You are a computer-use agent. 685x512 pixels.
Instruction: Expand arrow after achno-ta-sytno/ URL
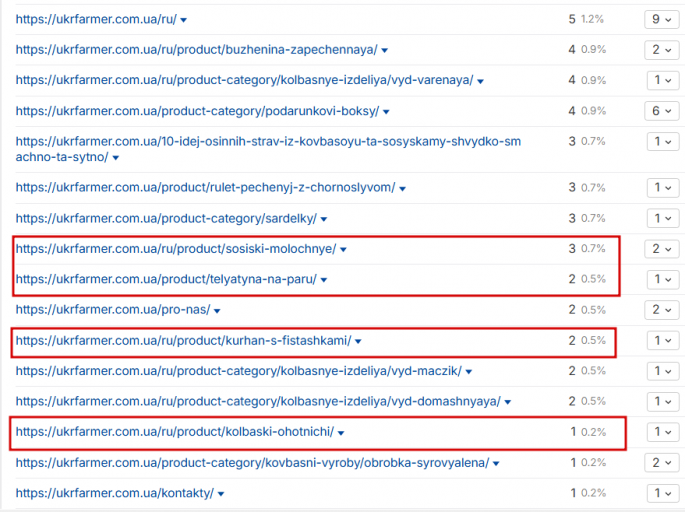coord(116,158)
